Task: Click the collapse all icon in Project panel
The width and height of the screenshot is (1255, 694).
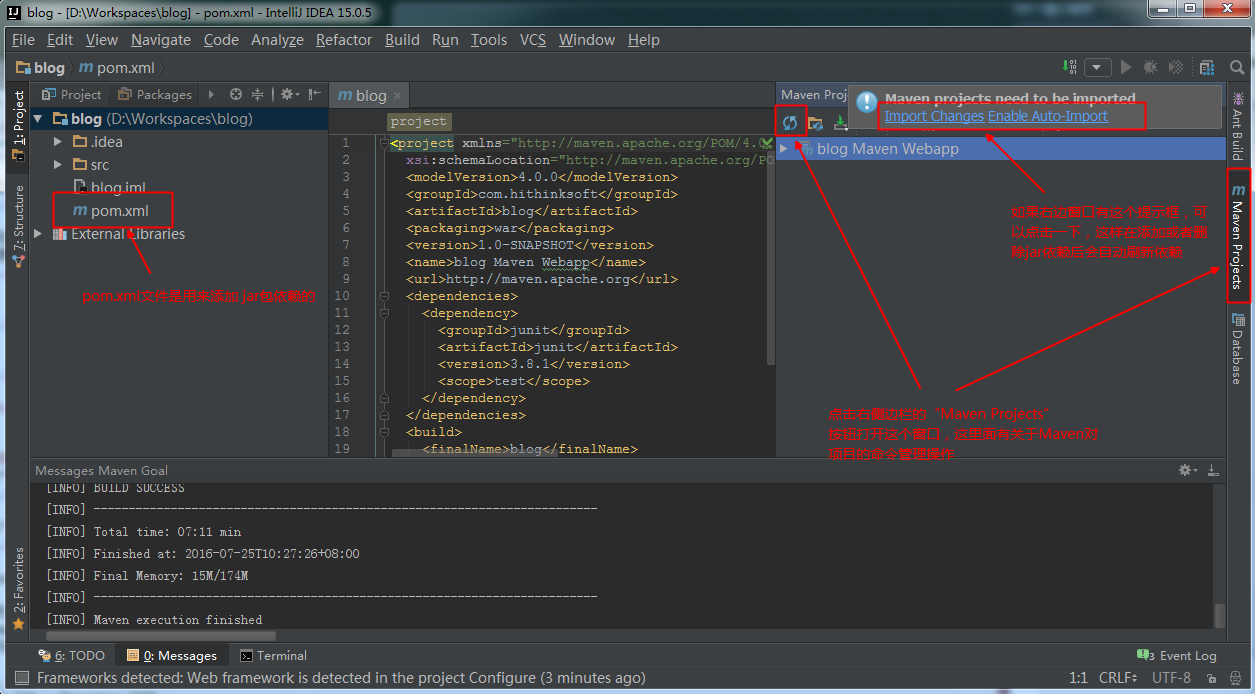Action: pos(258,94)
